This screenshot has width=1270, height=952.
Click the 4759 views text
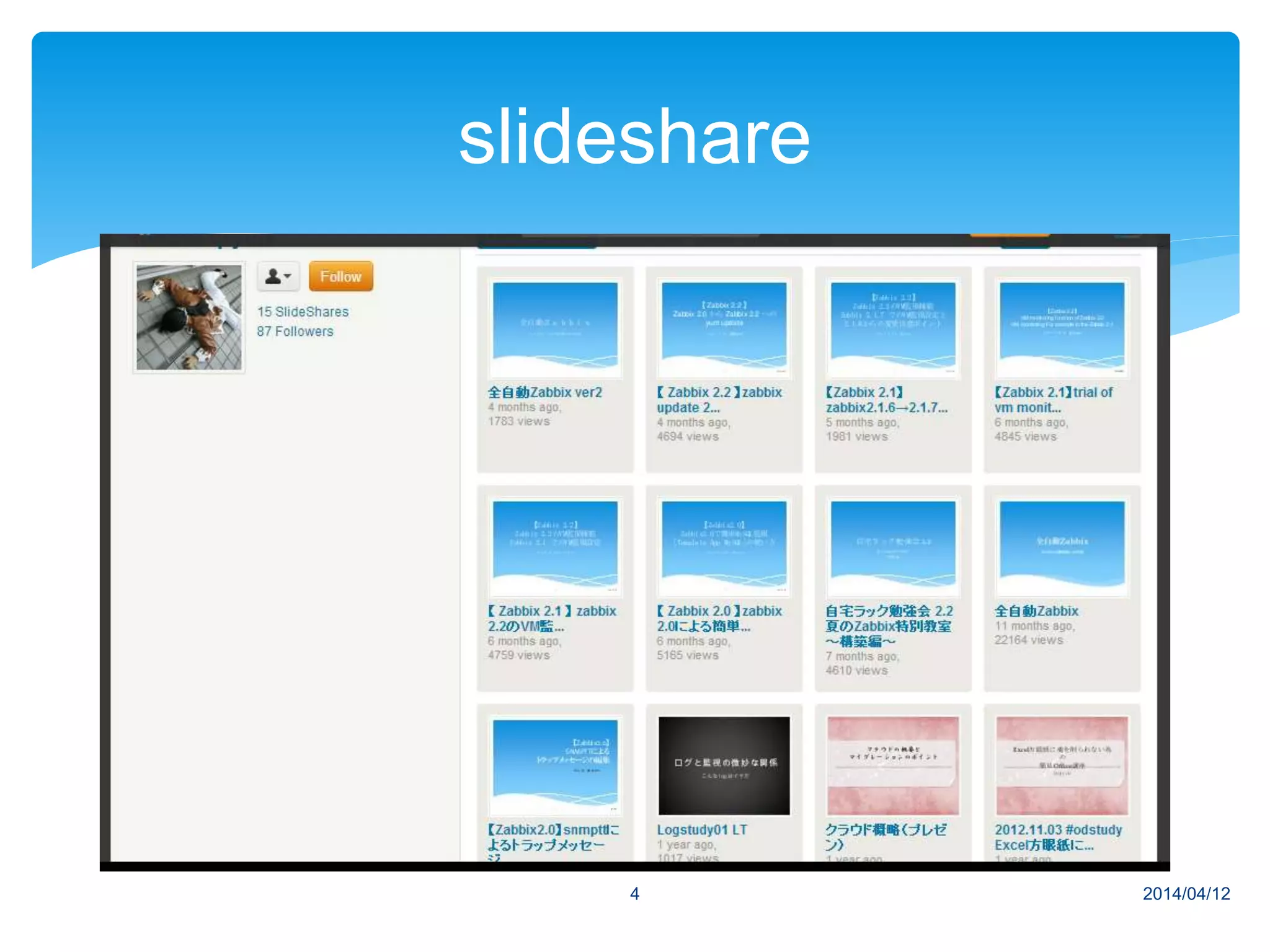[518, 656]
